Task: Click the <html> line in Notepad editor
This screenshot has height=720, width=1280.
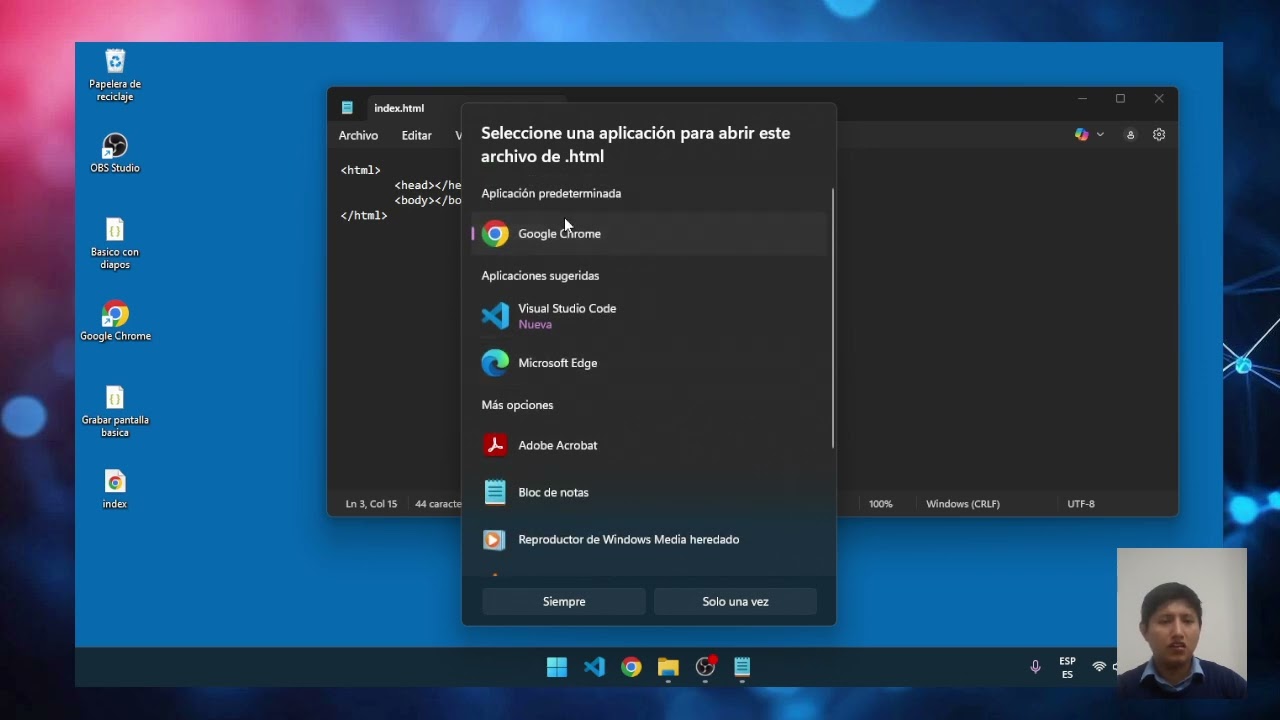Action: (361, 170)
